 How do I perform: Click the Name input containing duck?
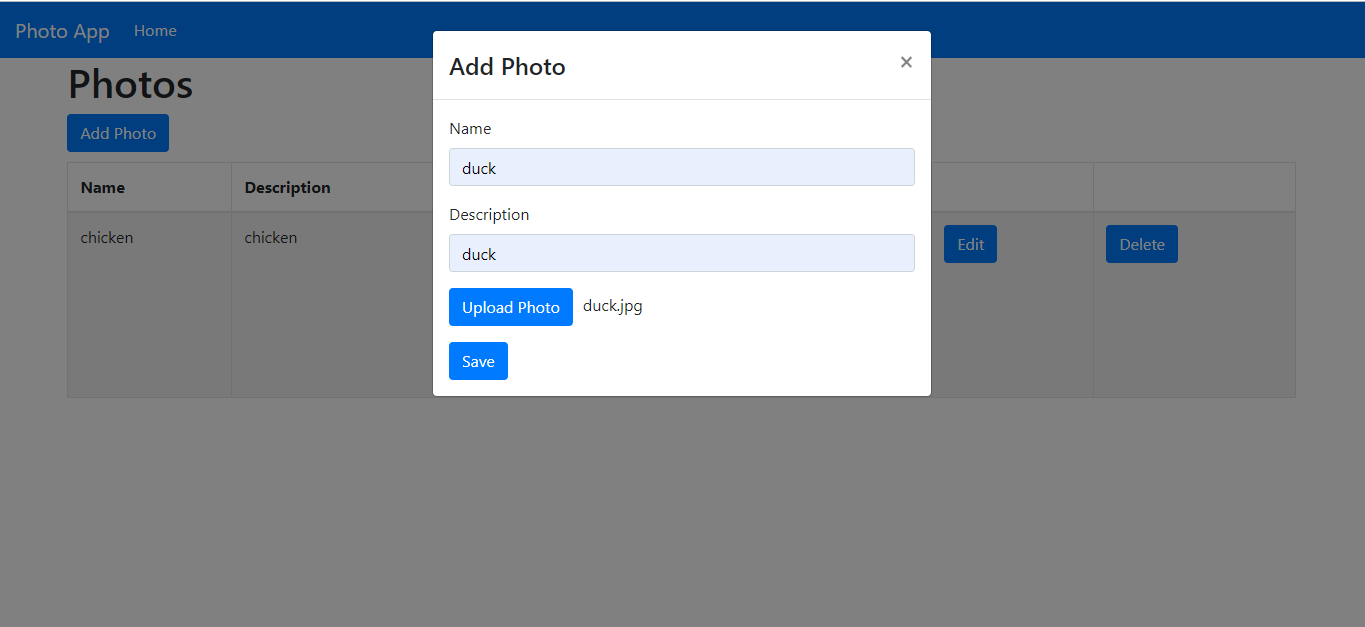tap(681, 167)
